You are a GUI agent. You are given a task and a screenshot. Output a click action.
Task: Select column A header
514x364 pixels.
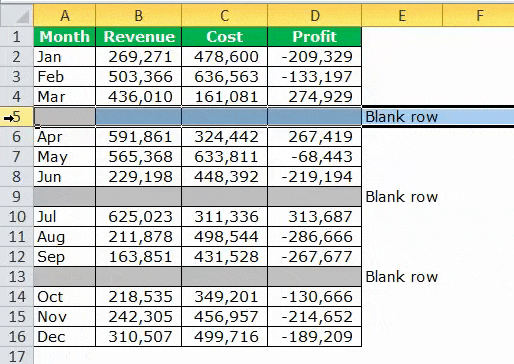tap(64, 15)
